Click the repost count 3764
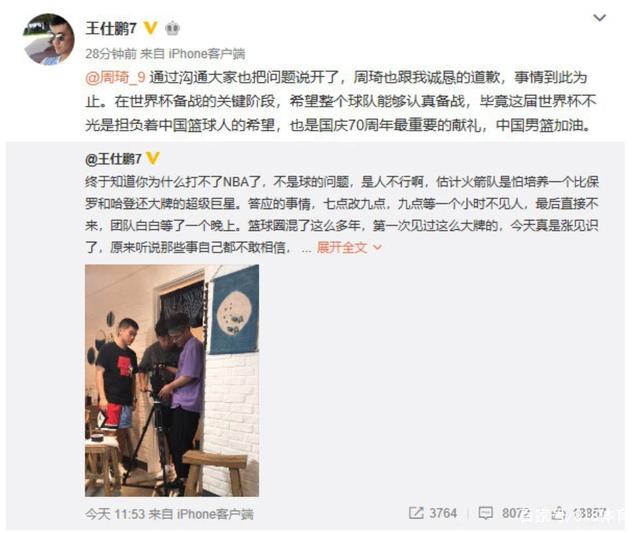The height and width of the screenshot is (533, 640). tap(443, 513)
